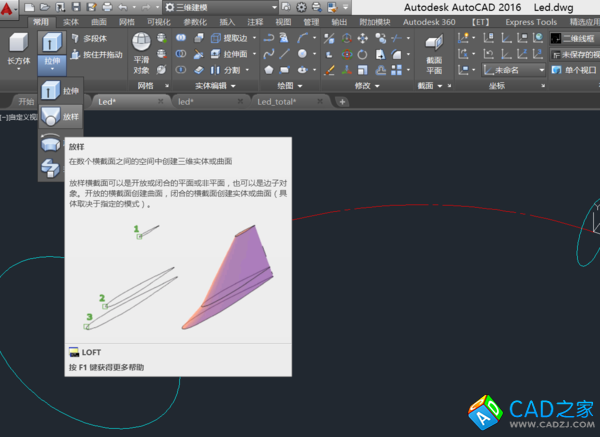Switch to the 曲面 ribbon tab
The image size is (600, 437).
pyautogui.click(x=98, y=21)
